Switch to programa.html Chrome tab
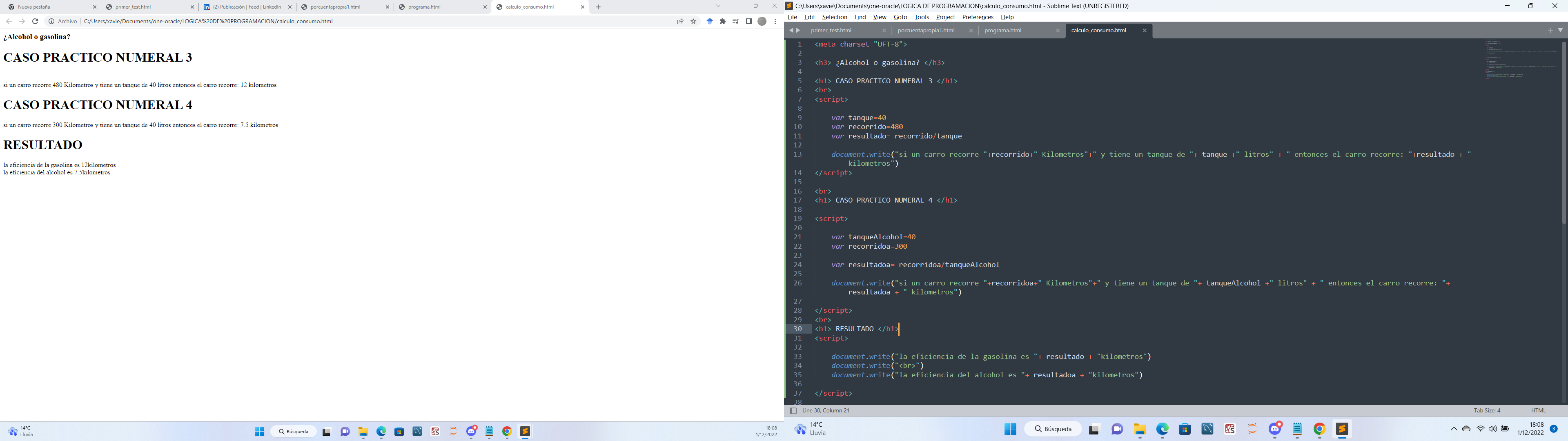The height and width of the screenshot is (441, 1568). point(442,7)
